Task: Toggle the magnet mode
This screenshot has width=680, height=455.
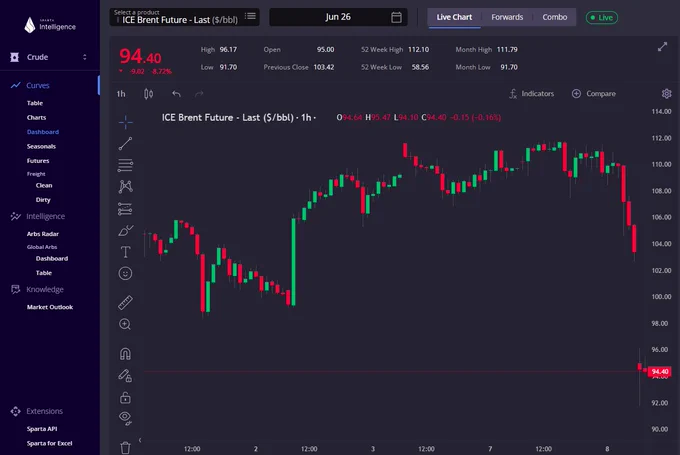Action: [125, 354]
